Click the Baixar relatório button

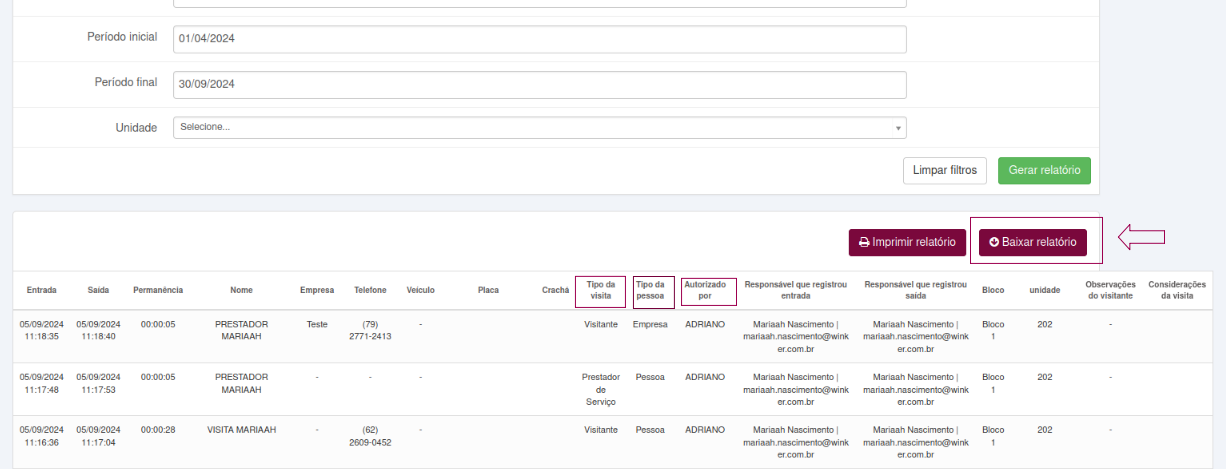(x=1032, y=242)
